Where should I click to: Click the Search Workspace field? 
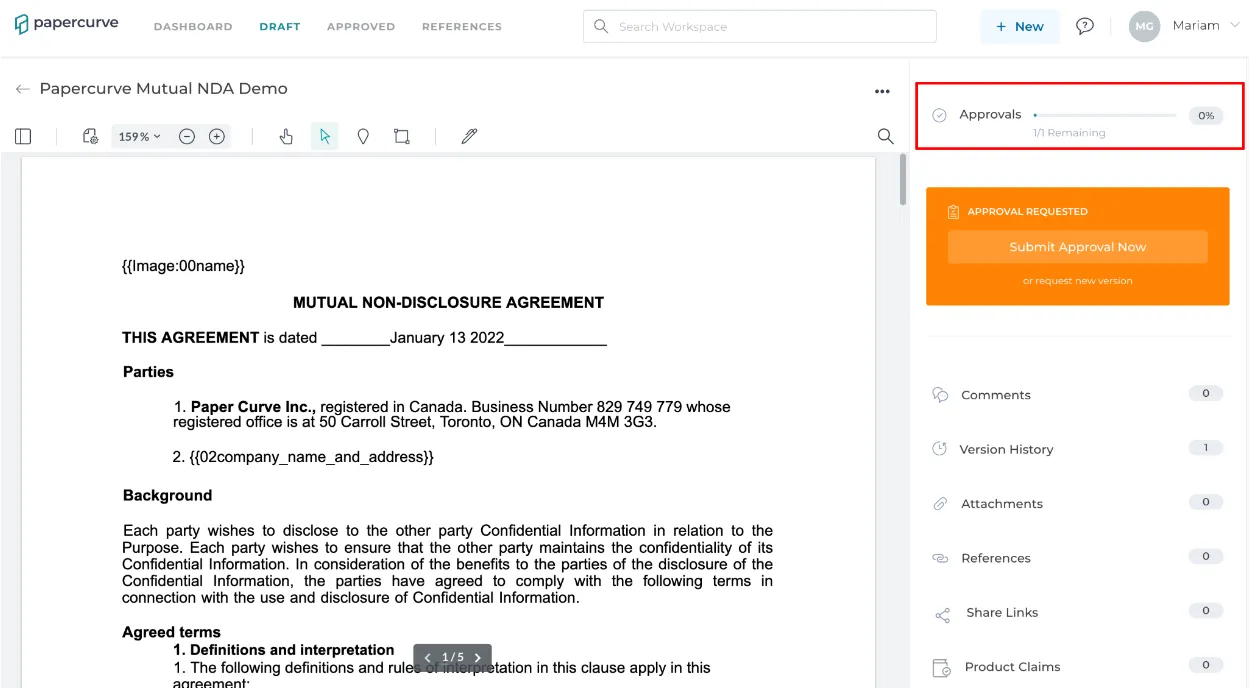[760, 26]
